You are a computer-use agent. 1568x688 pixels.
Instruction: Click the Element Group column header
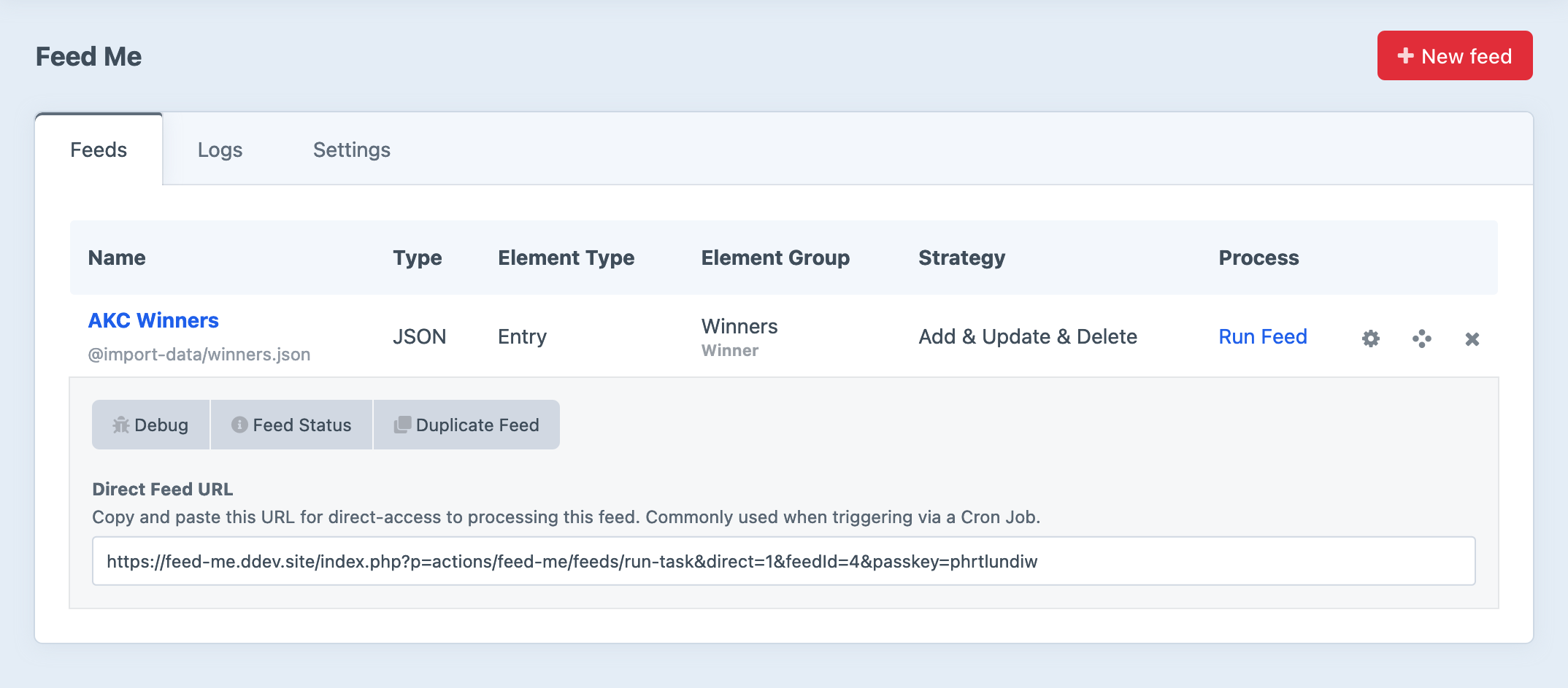[x=775, y=258]
